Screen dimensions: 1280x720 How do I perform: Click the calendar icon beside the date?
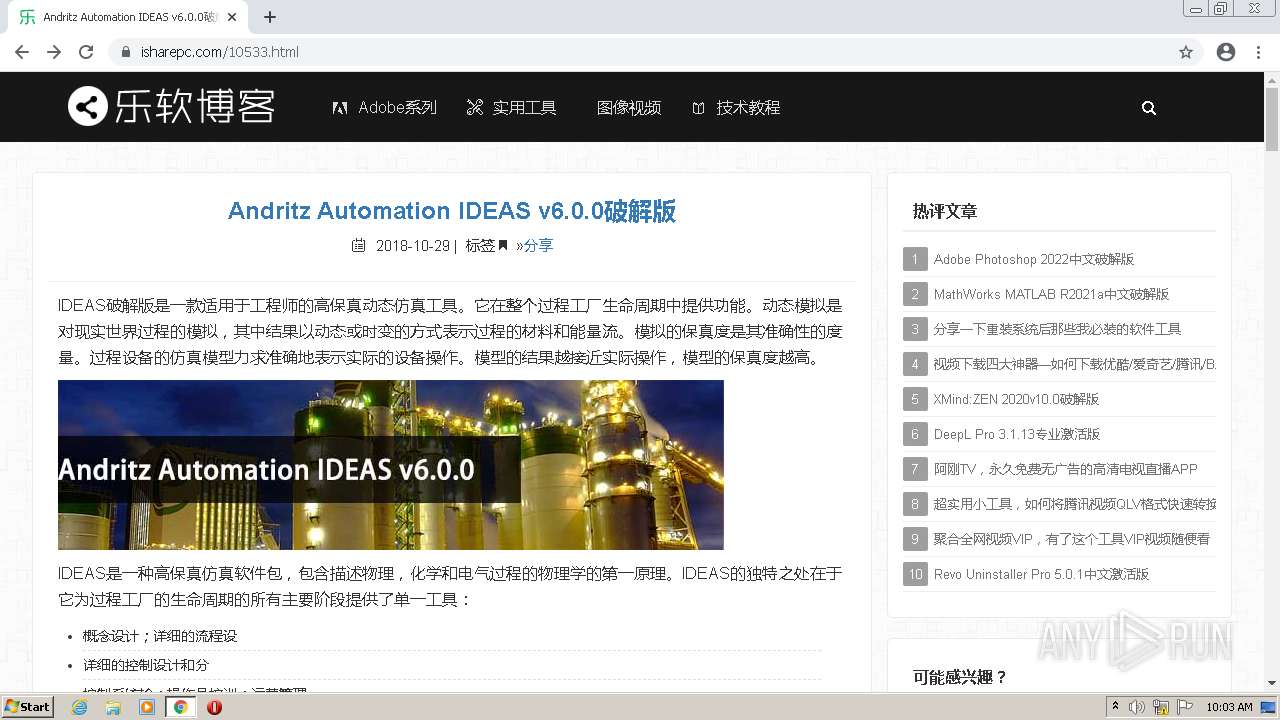[358, 245]
